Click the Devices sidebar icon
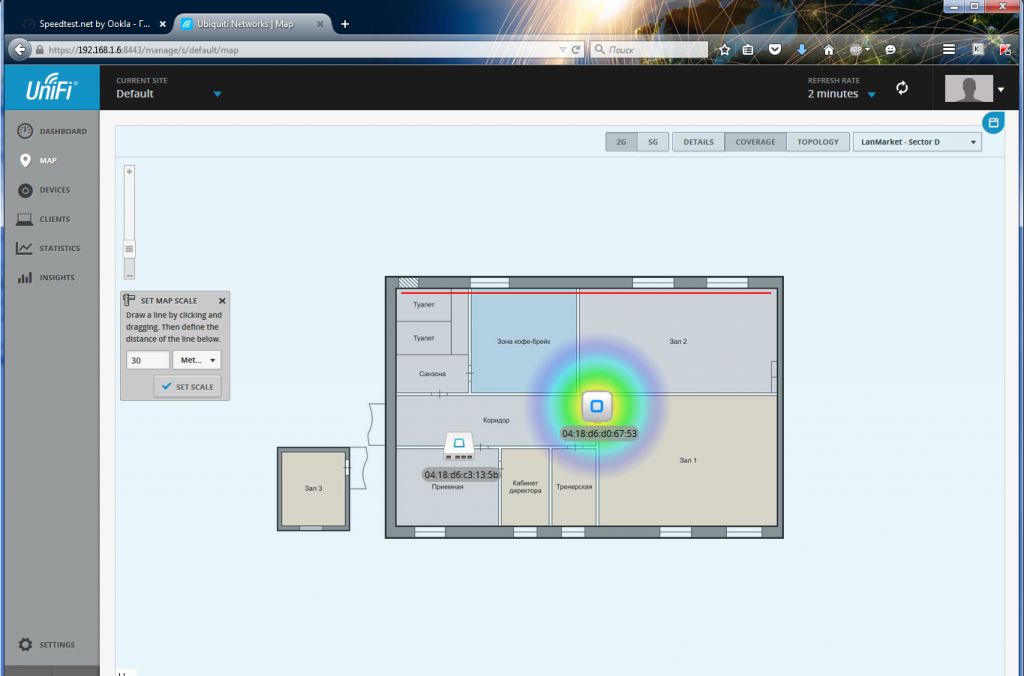The width and height of the screenshot is (1024, 676). (26, 190)
